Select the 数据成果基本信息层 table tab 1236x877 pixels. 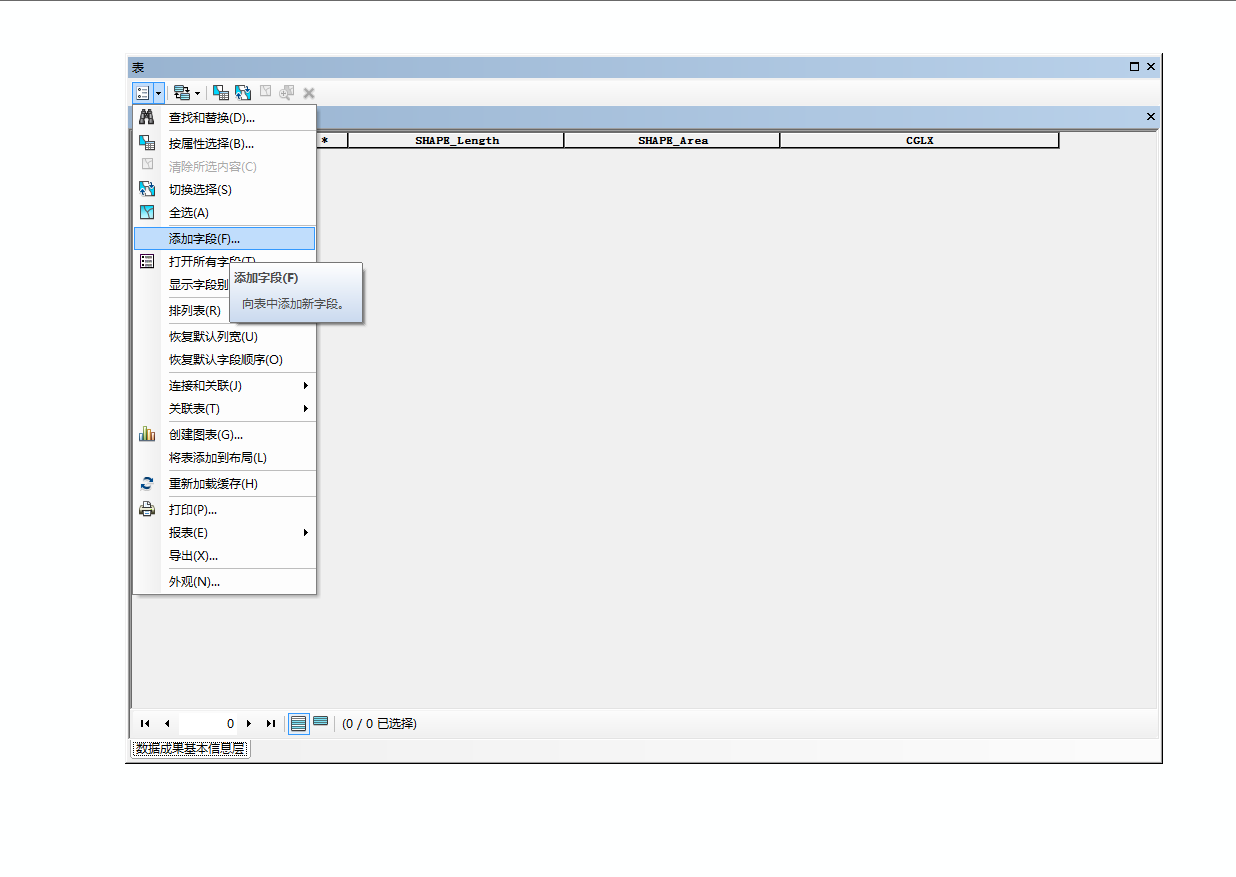[x=190, y=748]
